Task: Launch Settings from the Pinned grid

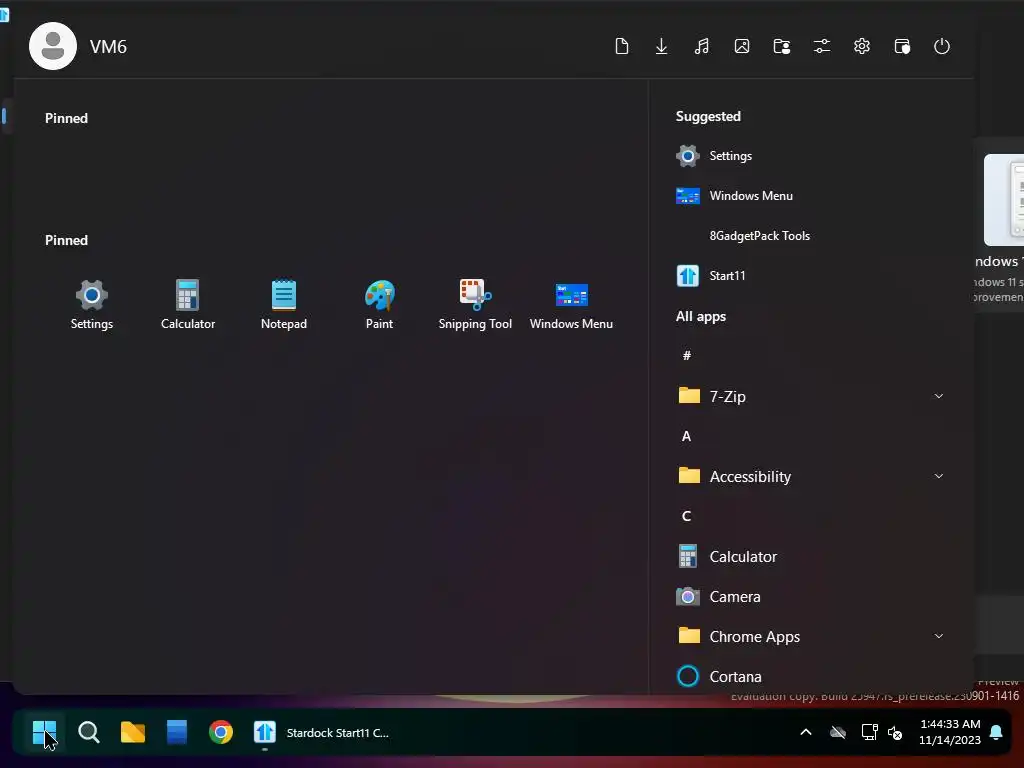Action: pyautogui.click(x=91, y=305)
